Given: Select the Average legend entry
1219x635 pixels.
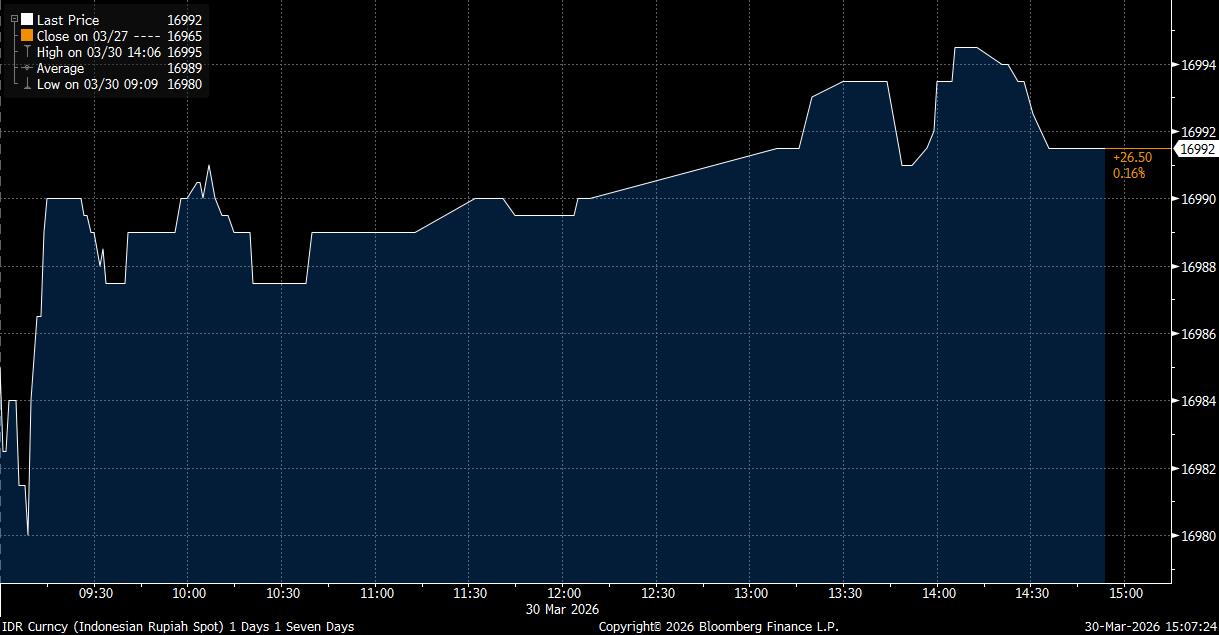Looking at the screenshot, I should pos(61,68).
